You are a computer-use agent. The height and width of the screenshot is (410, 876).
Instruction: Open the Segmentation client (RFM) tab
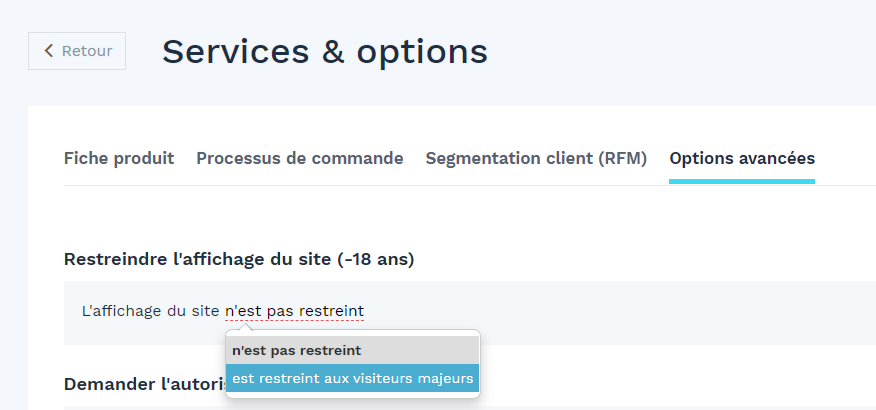536,159
